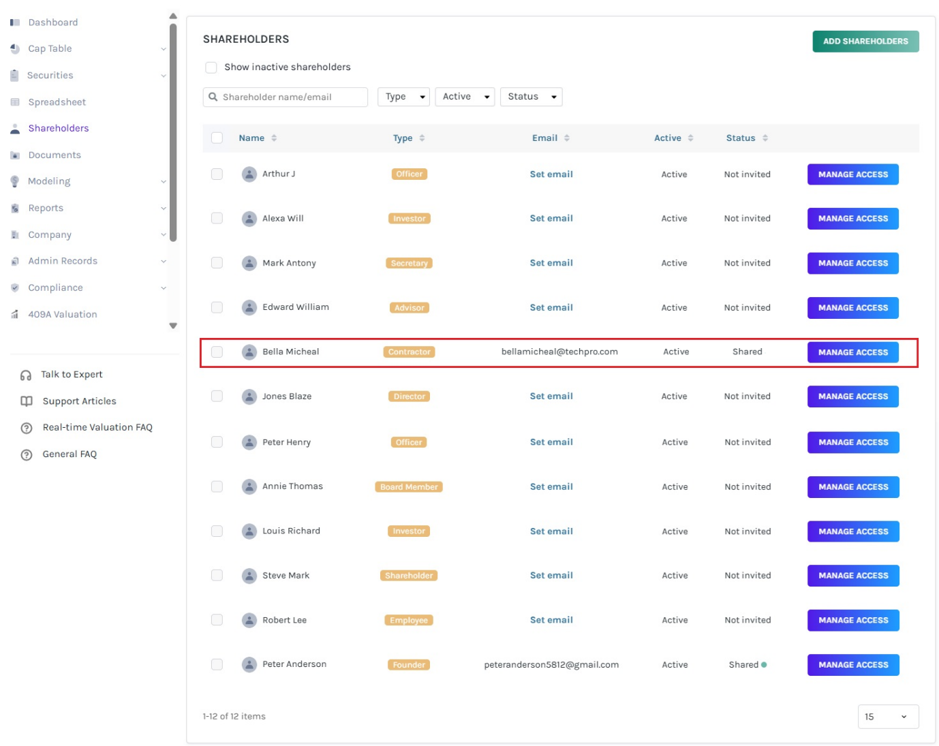939x746 pixels.
Task: Click the sidebar scroll down arrow
Action: coord(173,326)
